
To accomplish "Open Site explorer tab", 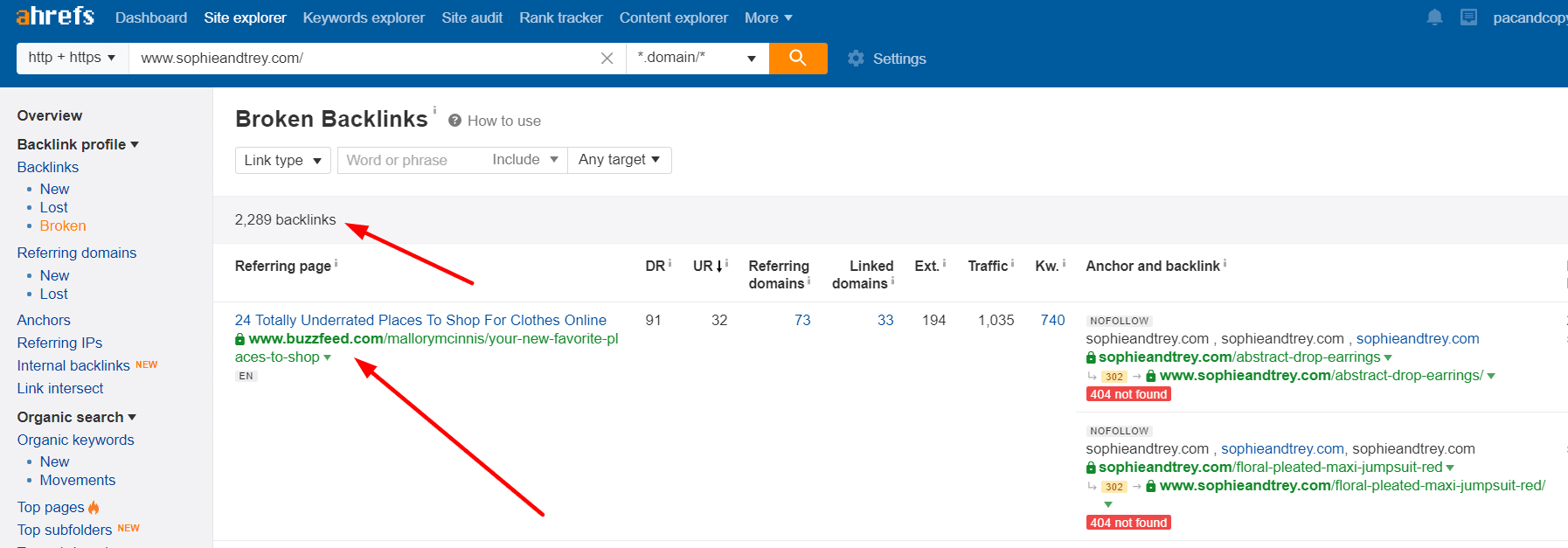I will [x=245, y=17].
